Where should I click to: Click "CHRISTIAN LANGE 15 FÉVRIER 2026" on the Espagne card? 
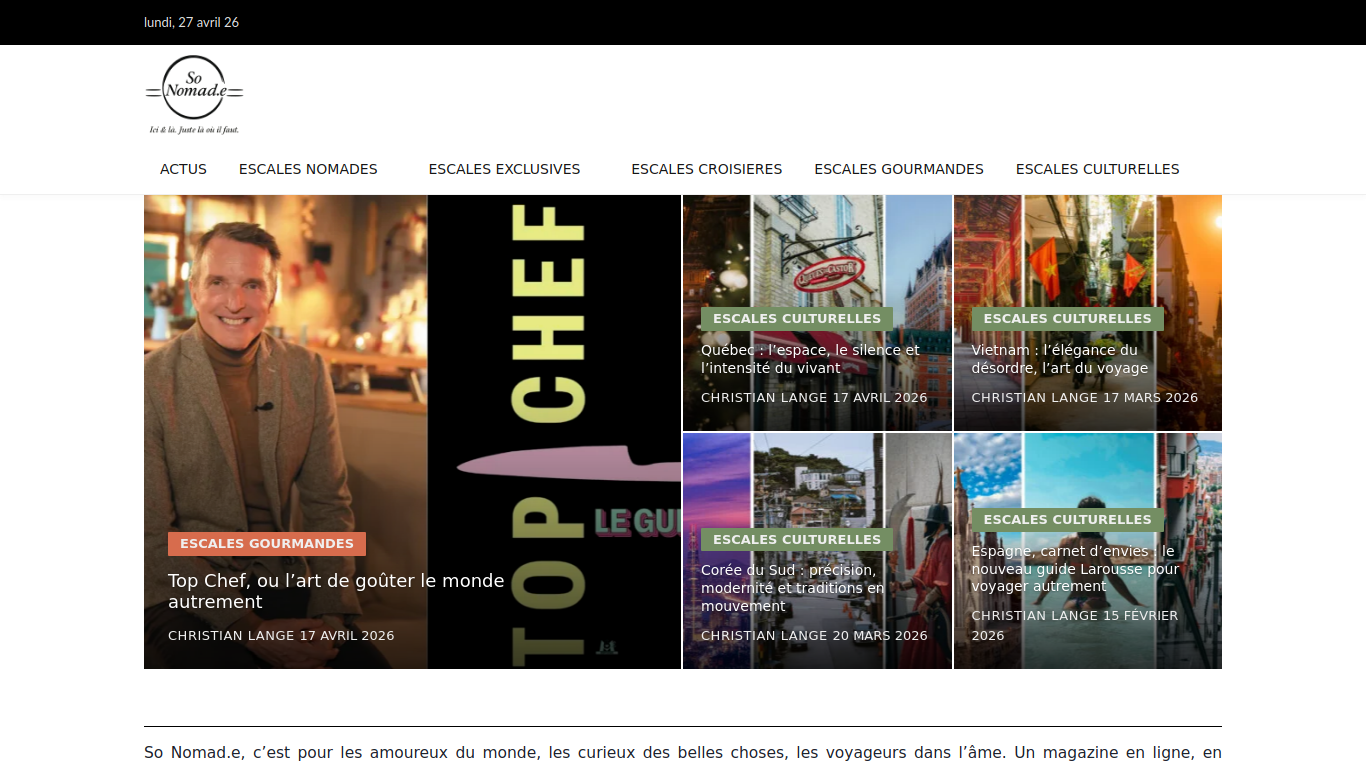[x=1075, y=626]
